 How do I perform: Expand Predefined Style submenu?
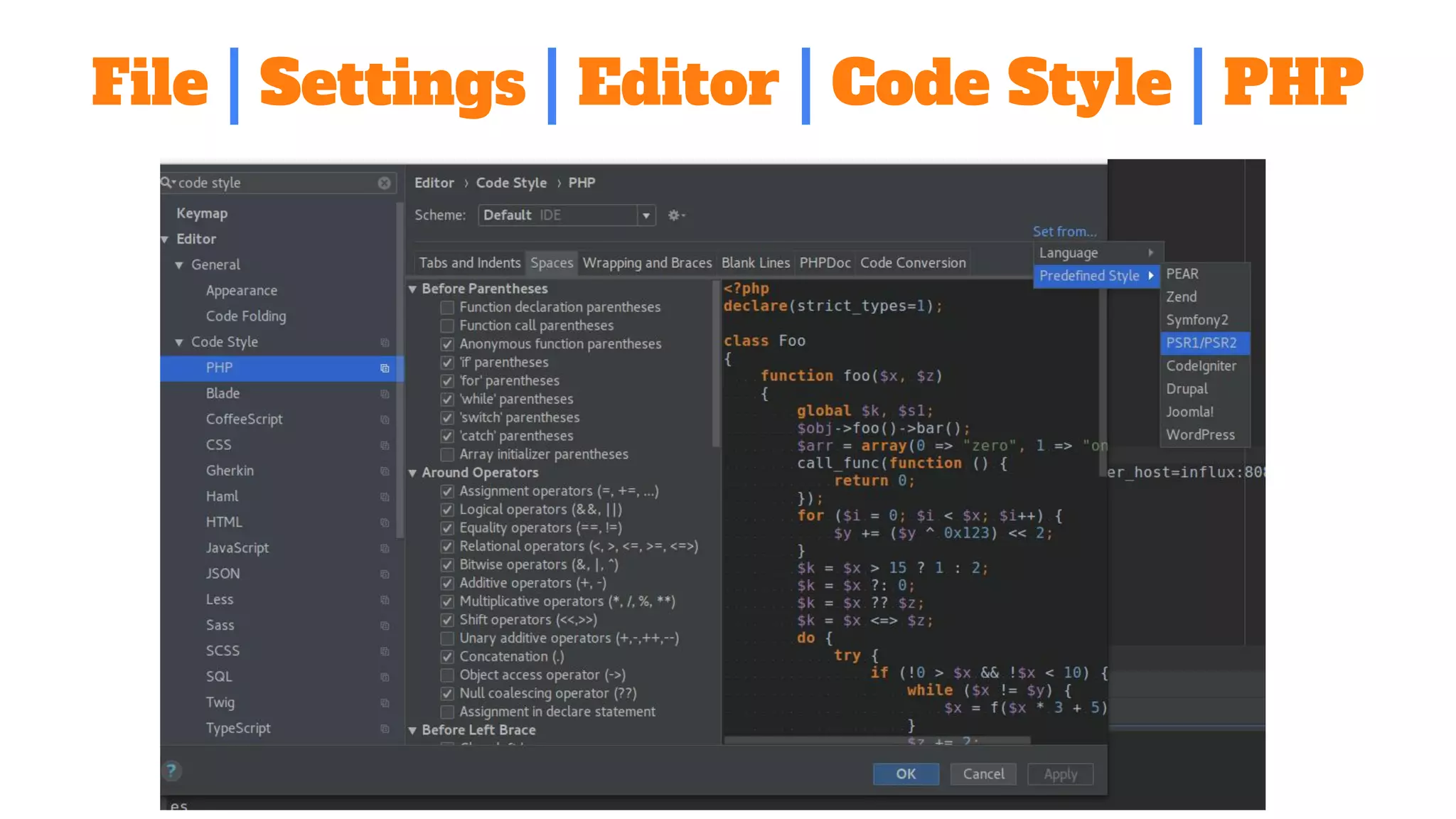pos(1096,276)
